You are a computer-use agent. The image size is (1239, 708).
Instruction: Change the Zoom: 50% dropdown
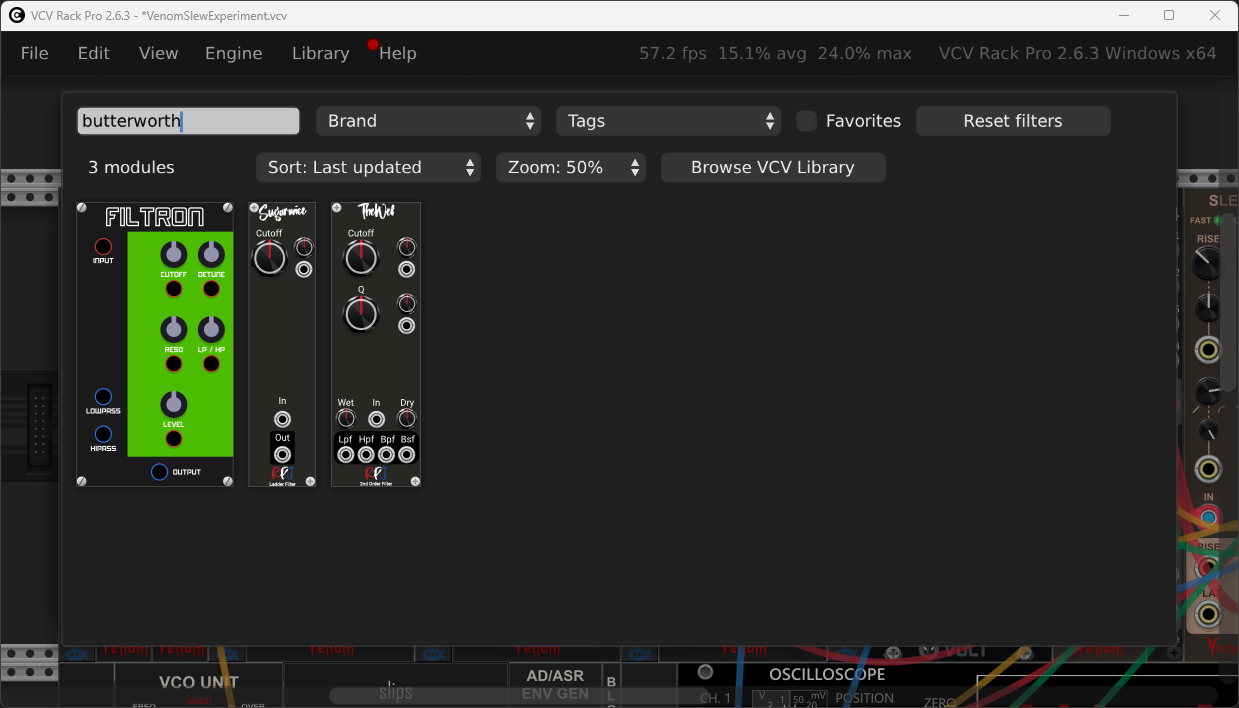(x=571, y=168)
